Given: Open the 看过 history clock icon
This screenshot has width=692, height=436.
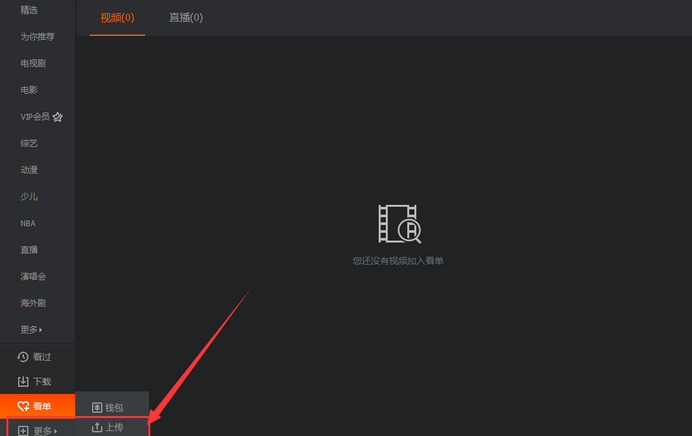Looking at the screenshot, I should [23, 357].
